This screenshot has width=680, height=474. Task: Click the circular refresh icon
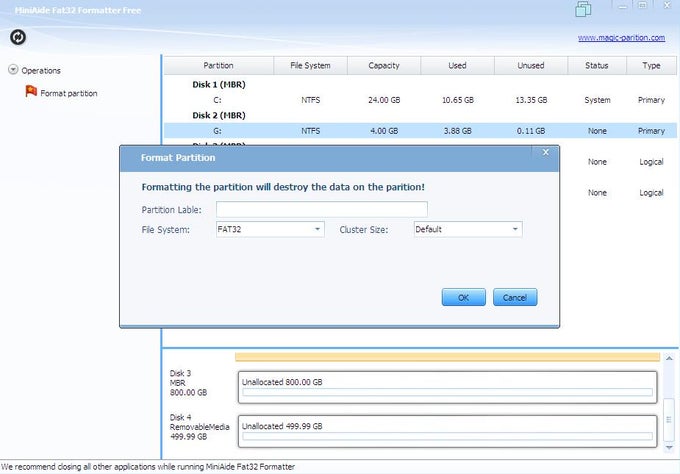(18, 37)
